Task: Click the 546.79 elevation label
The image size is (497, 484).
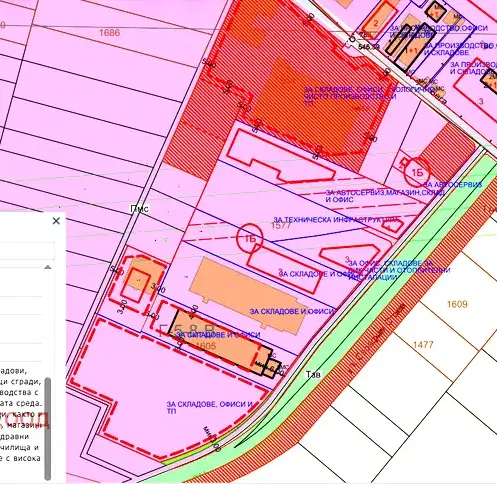Action: [369, 47]
